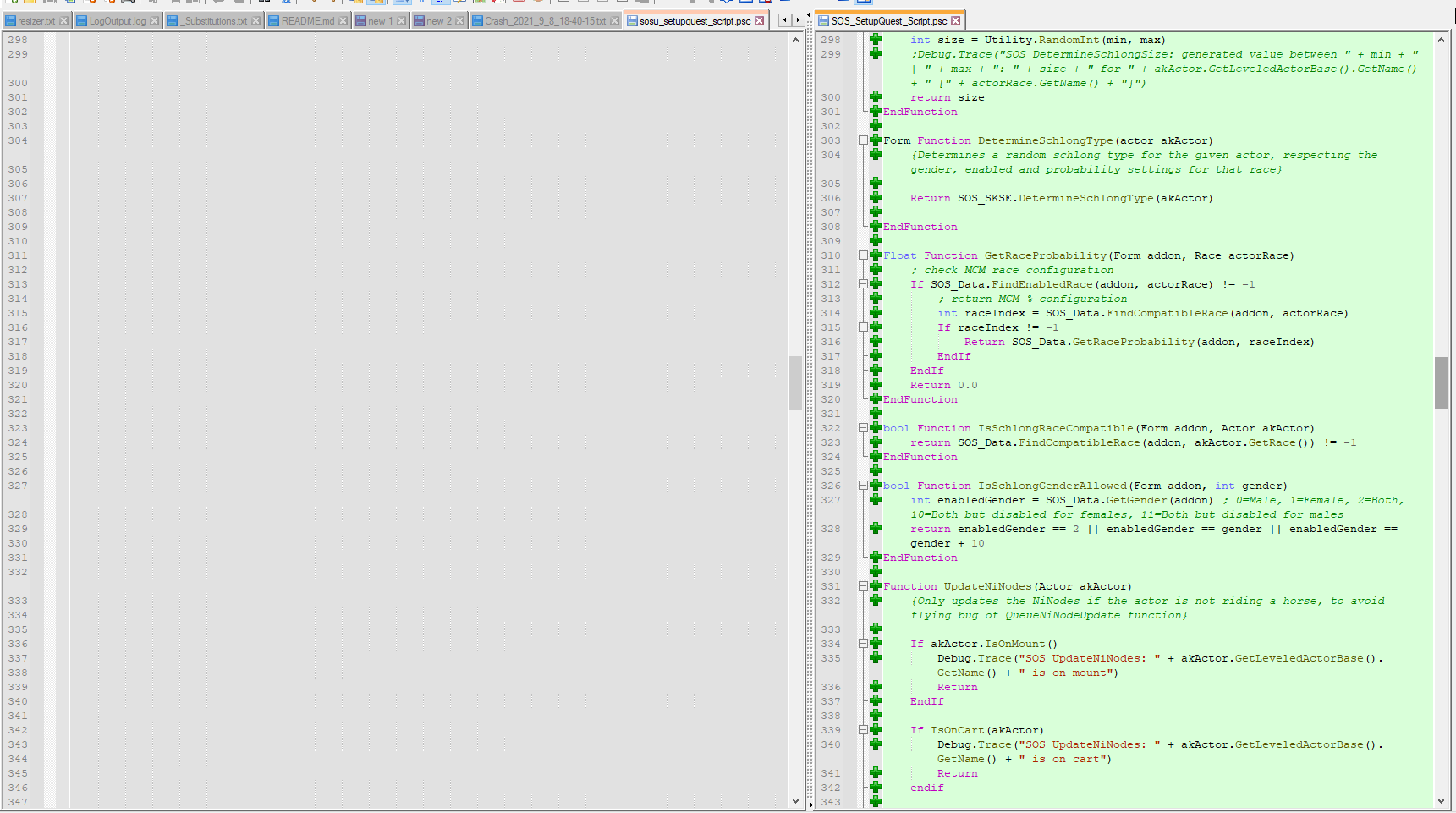The image size is (1456, 813).
Task: Click the left pane scrollbar down arrow
Action: tap(795, 800)
